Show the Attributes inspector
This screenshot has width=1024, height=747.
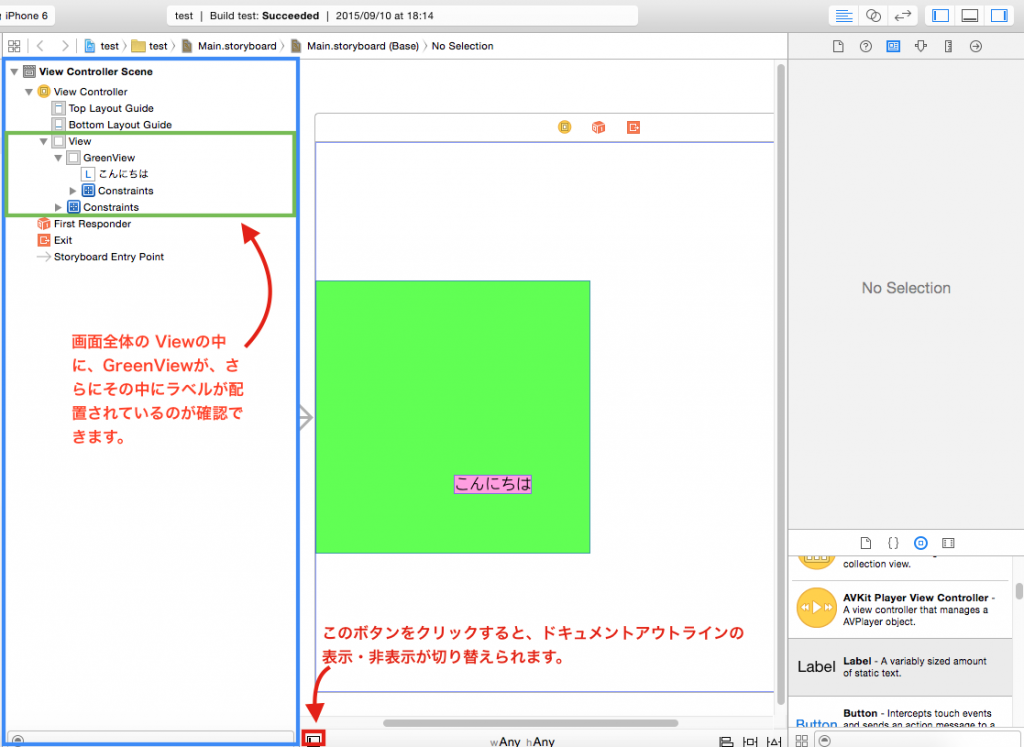coord(921,46)
